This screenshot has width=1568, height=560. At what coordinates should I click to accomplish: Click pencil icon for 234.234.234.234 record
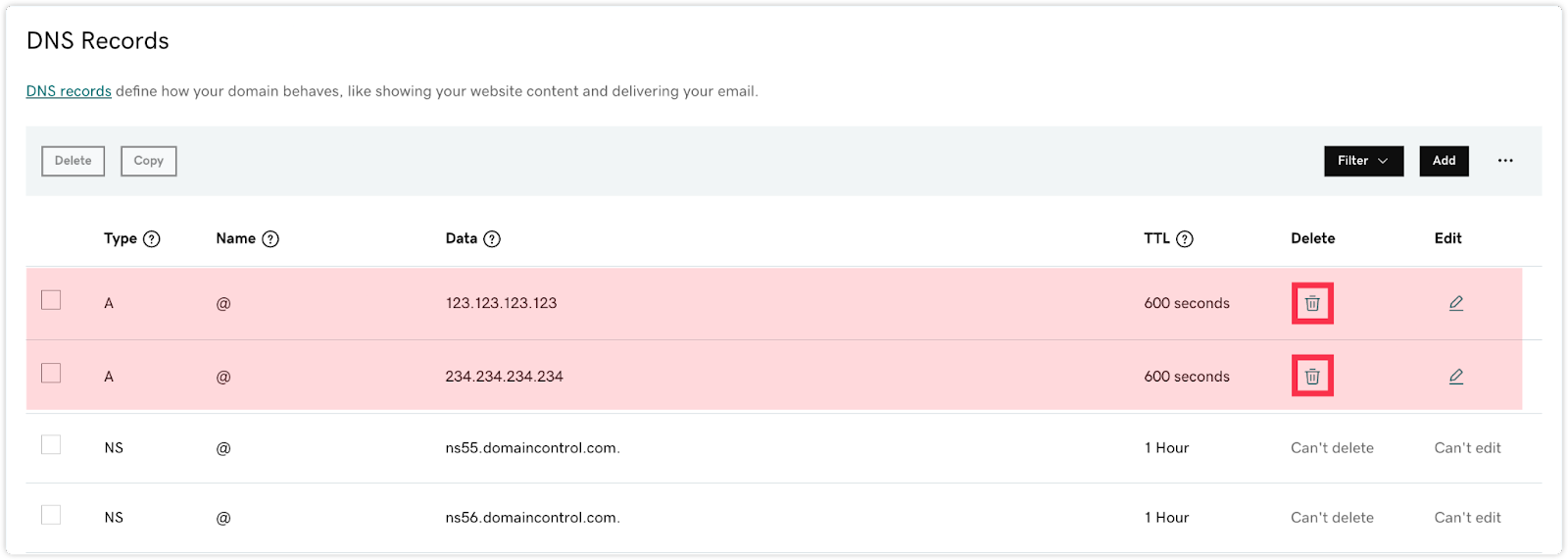pyautogui.click(x=1456, y=377)
